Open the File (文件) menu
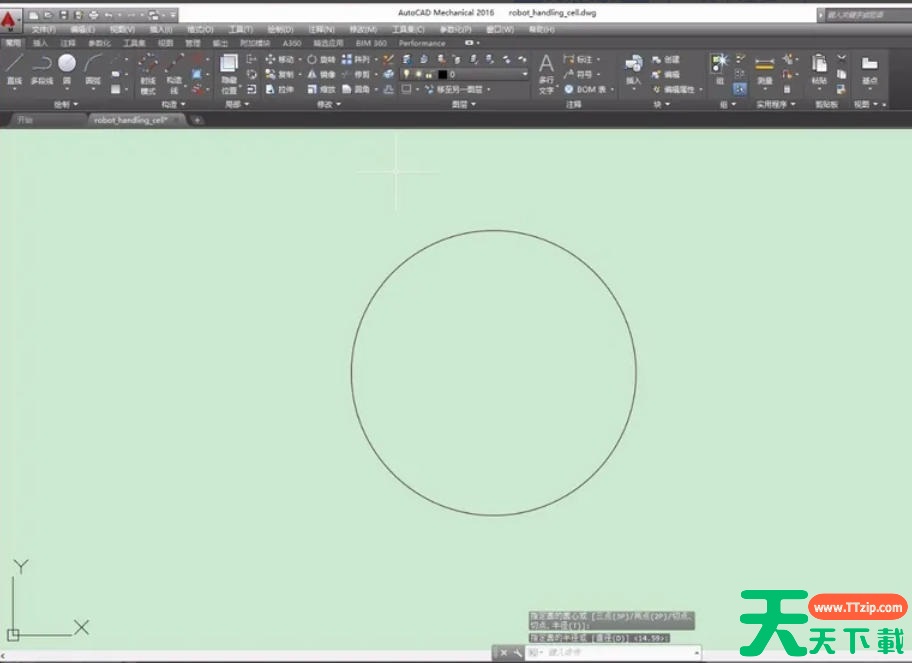The height and width of the screenshot is (663, 912). (x=44, y=30)
